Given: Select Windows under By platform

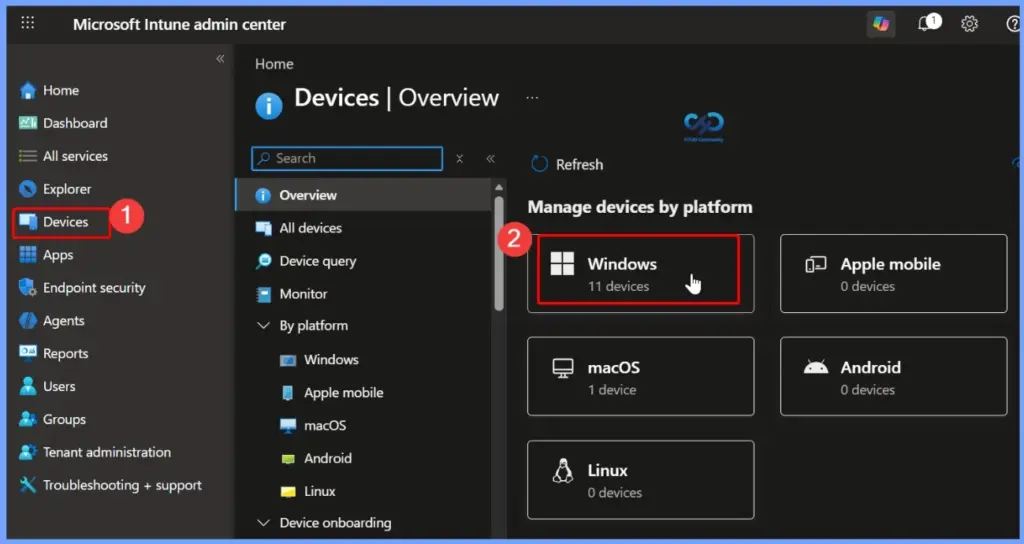Looking at the screenshot, I should (331, 360).
